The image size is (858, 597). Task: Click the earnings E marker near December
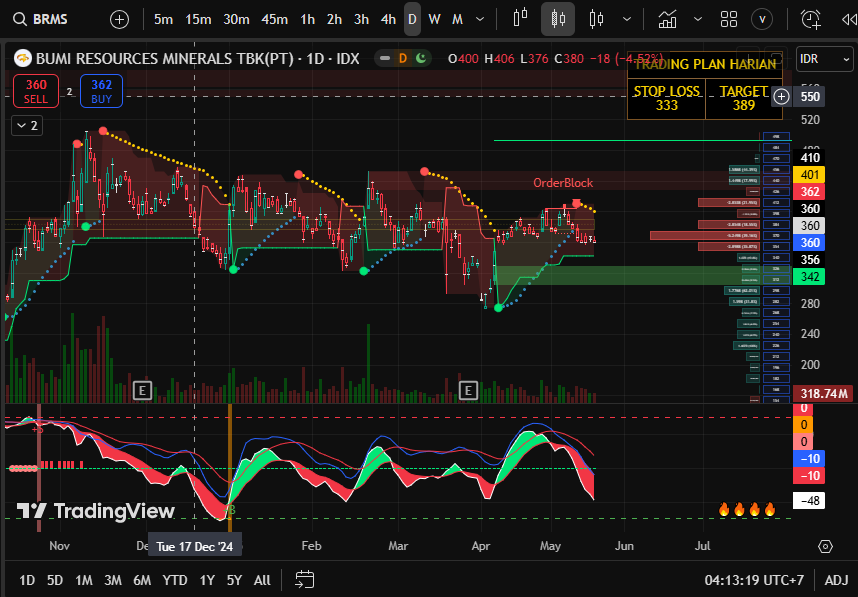pyautogui.click(x=142, y=390)
